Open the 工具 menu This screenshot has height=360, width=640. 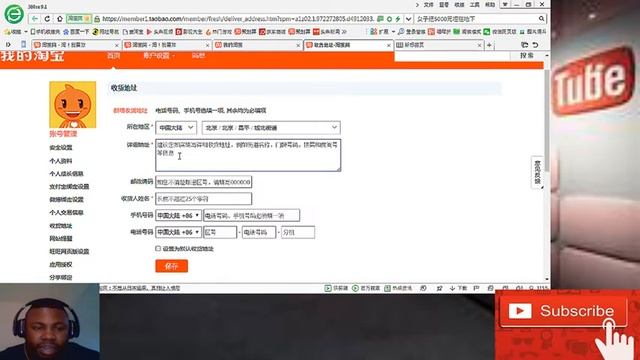pyautogui.click(x=475, y=5)
